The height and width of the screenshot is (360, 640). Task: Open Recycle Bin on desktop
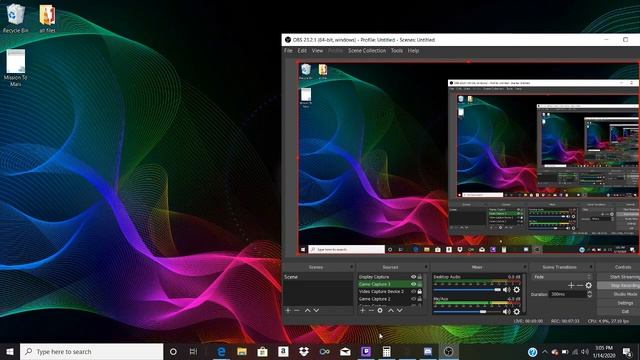(x=16, y=18)
